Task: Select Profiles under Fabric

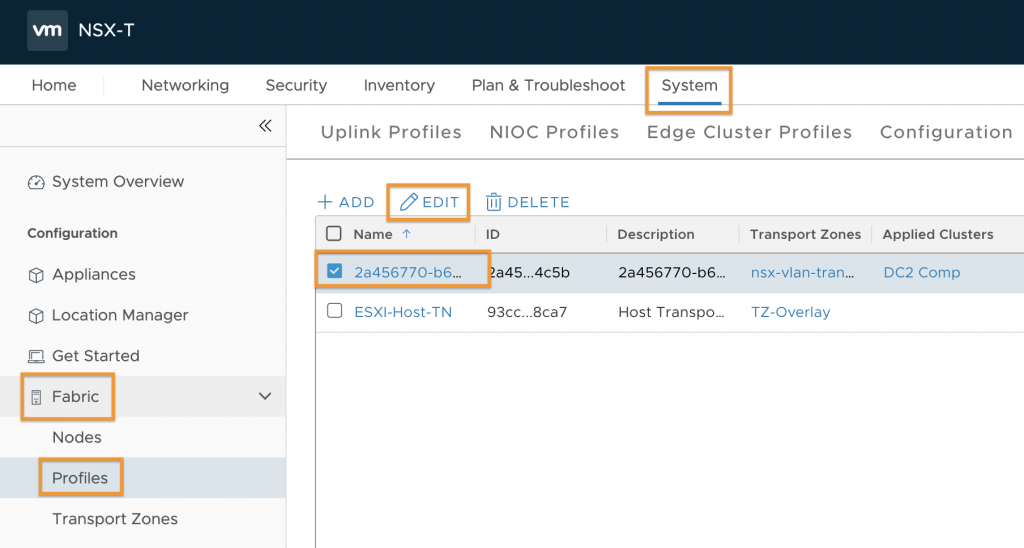Action: point(80,478)
